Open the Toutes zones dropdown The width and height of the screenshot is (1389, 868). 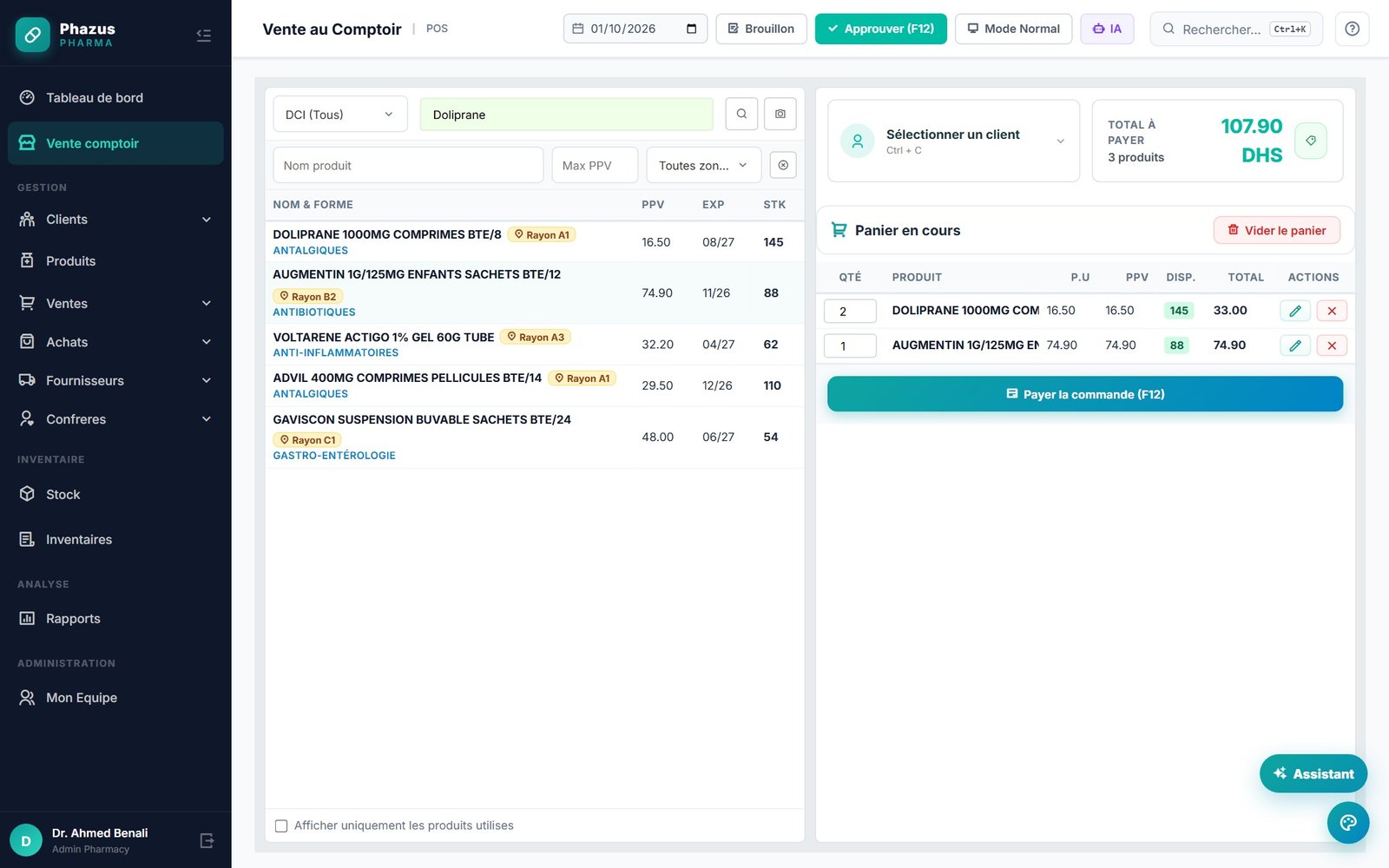point(703,165)
